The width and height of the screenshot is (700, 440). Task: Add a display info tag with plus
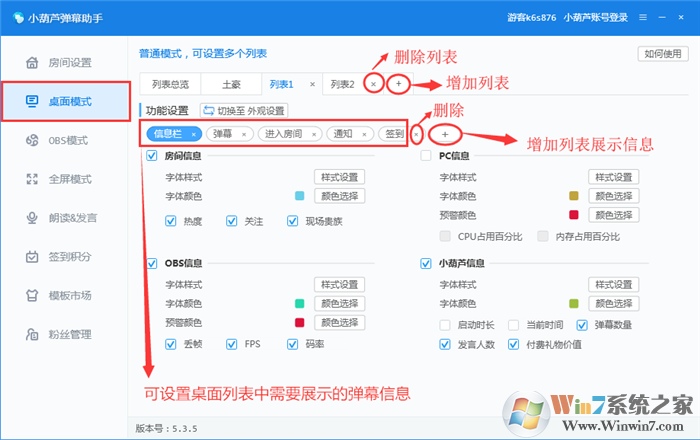point(445,134)
